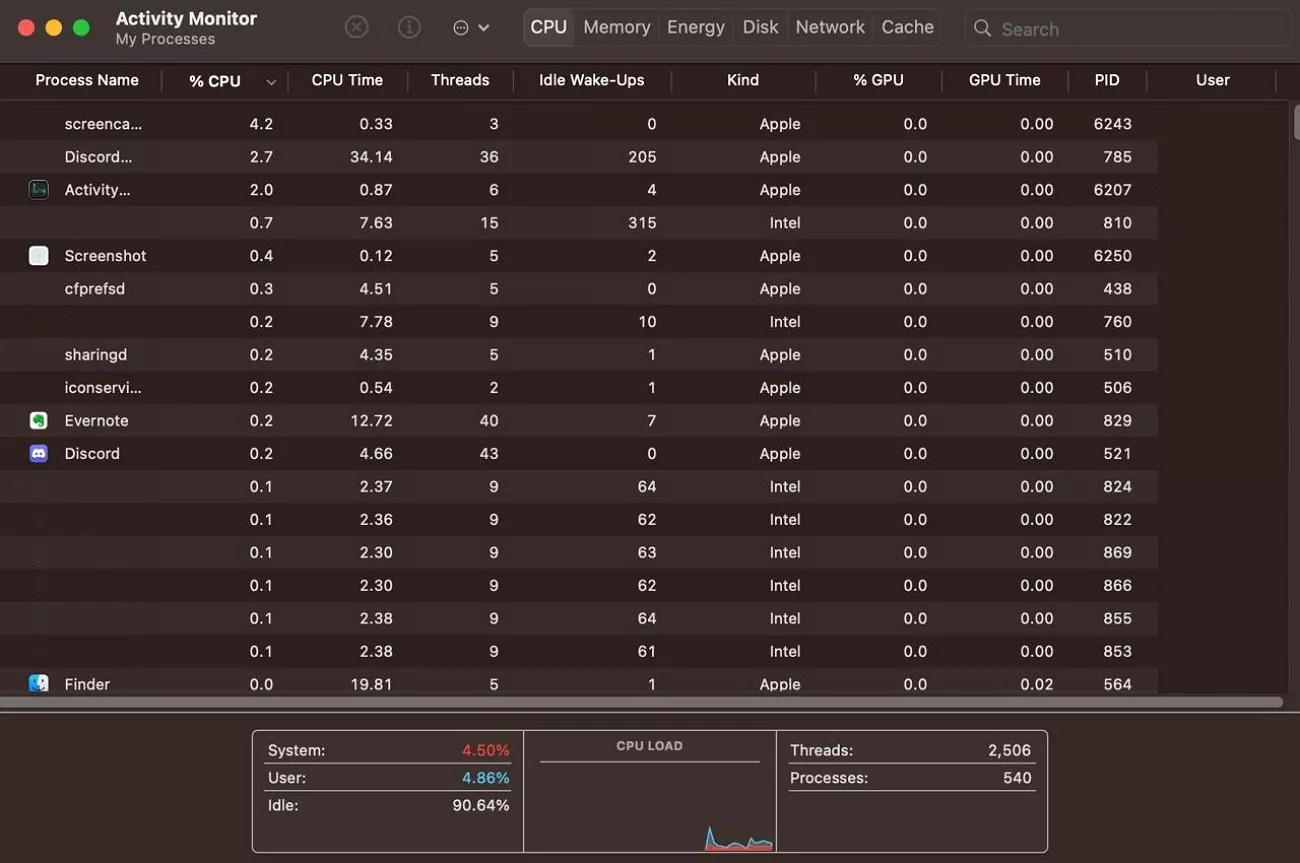Click the User 4.86% readout
Screen dimensions: 1300x863
click(x=486, y=778)
